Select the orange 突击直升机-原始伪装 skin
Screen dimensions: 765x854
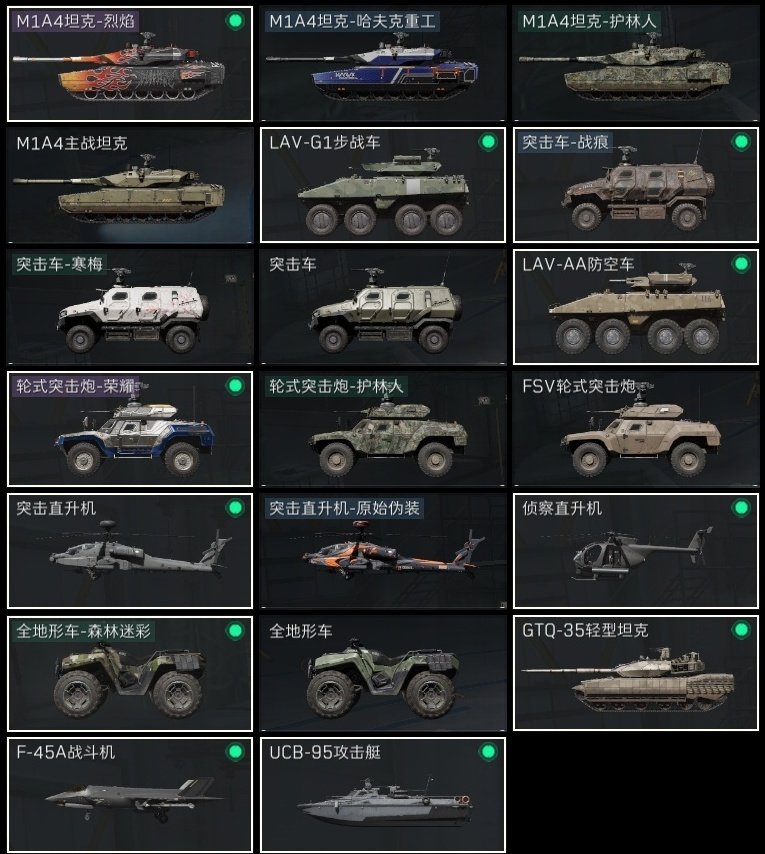coord(383,551)
